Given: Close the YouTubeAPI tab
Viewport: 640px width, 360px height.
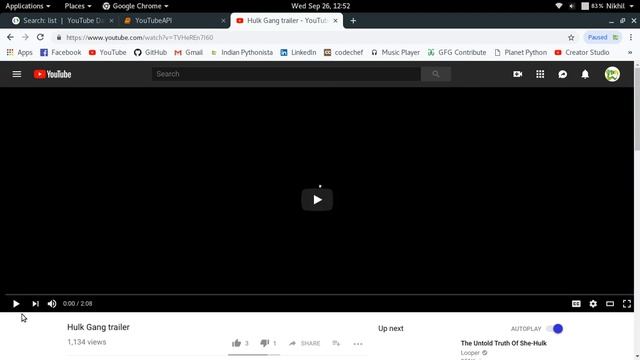Looking at the screenshot, I should (x=223, y=20).
